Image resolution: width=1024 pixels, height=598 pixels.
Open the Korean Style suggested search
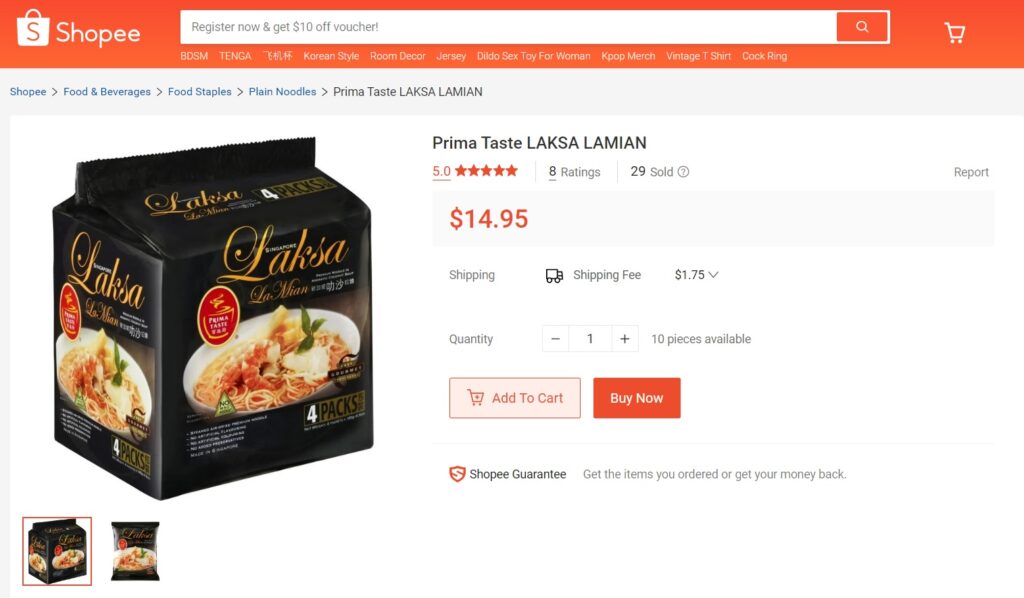[x=331, y=56]
